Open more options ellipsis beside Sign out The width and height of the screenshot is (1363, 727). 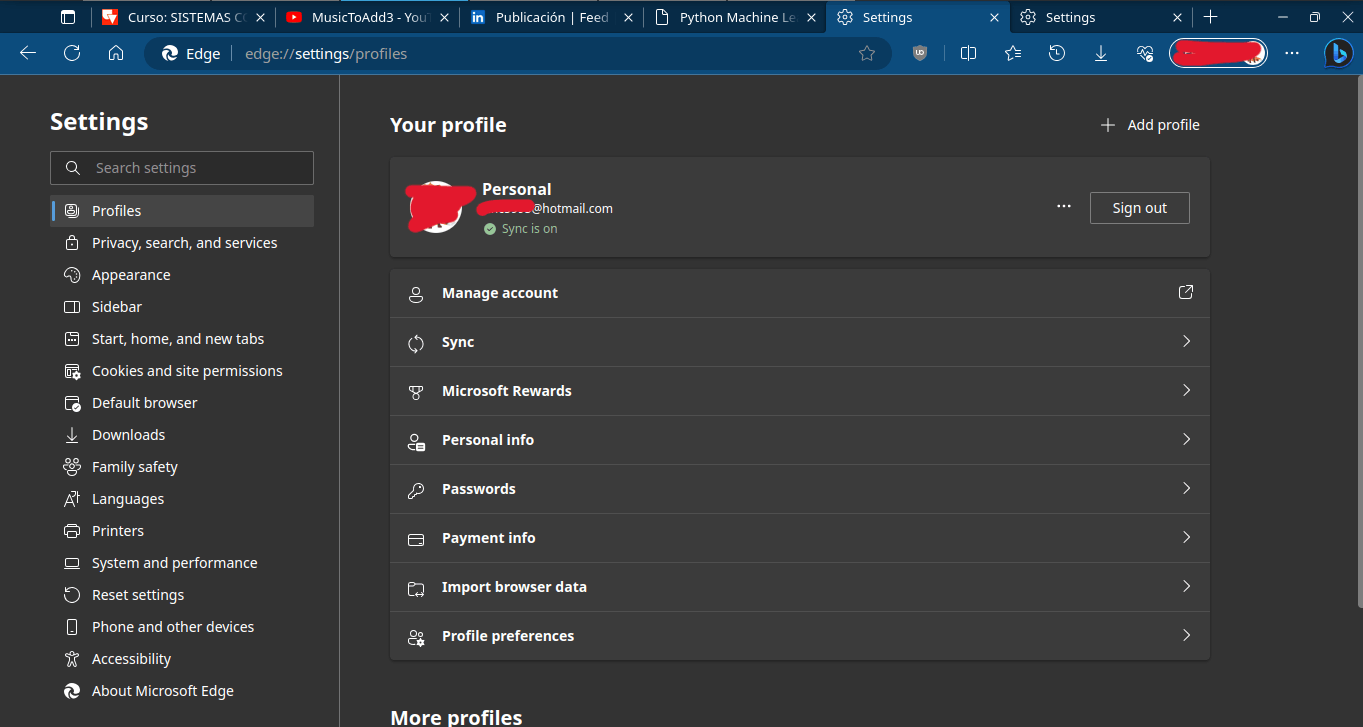coord(1064,207)
